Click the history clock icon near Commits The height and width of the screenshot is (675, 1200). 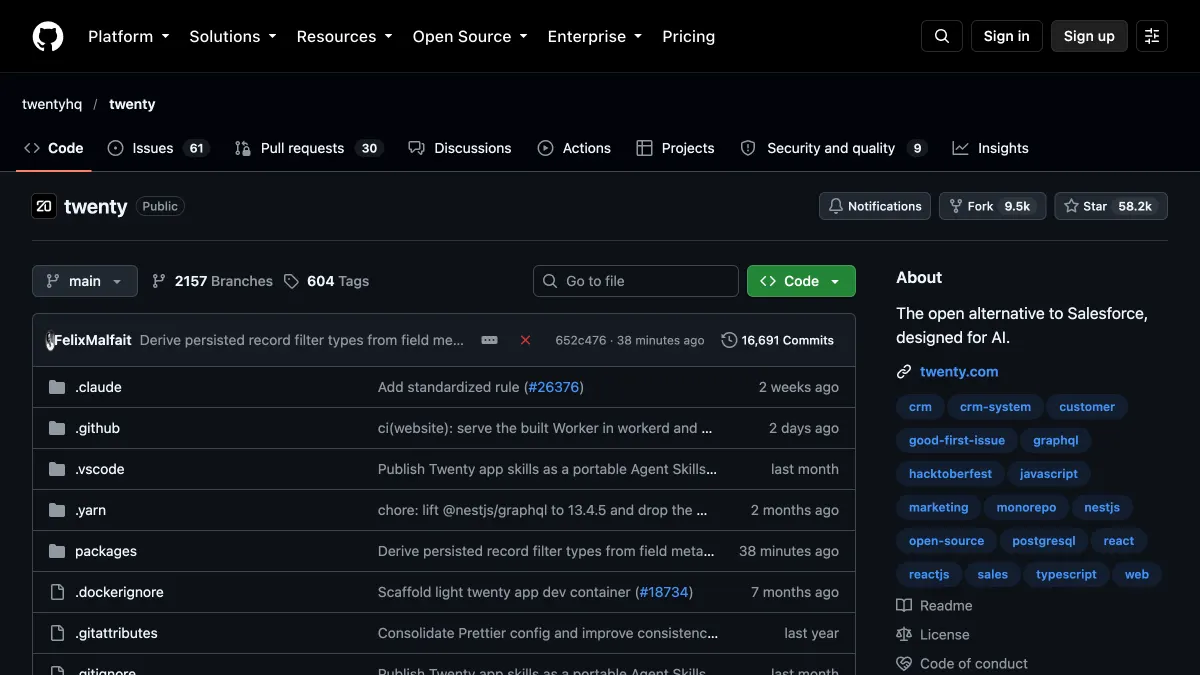point(729,340)
